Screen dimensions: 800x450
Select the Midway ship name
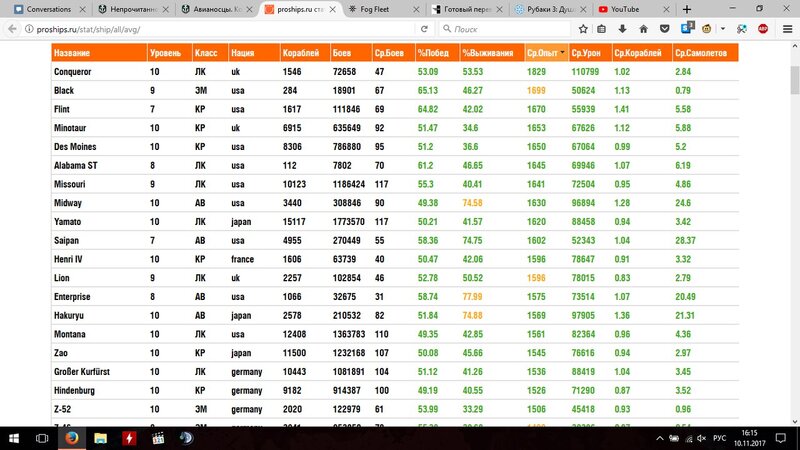point(68,203)
